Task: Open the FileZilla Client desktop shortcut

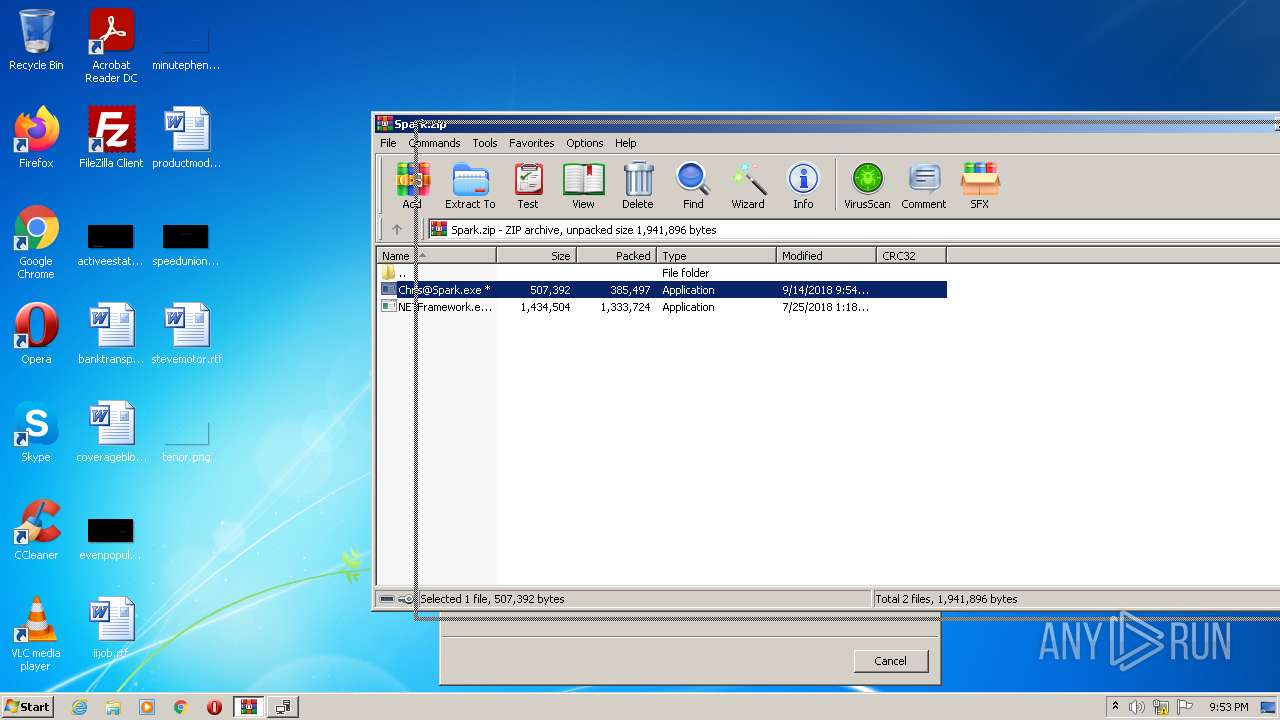Action: coord(111,138)
